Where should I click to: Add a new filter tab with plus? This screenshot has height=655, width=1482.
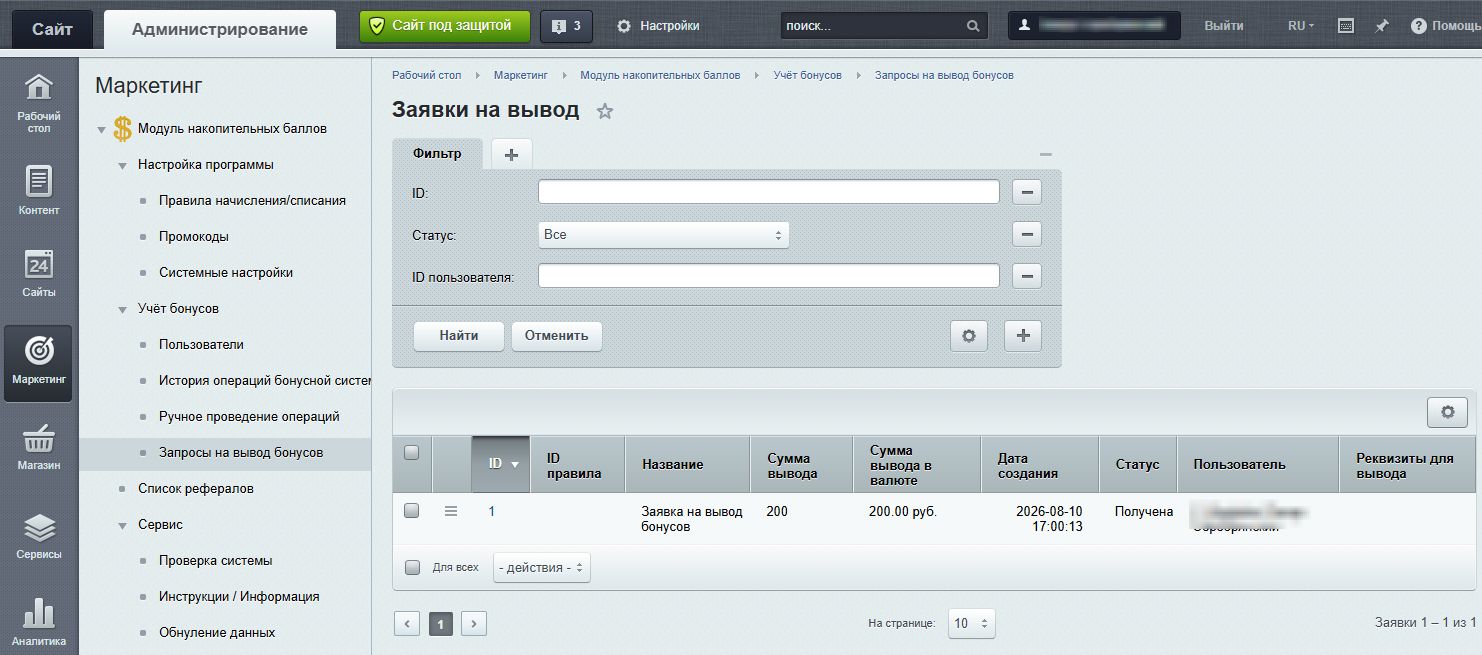511,155
